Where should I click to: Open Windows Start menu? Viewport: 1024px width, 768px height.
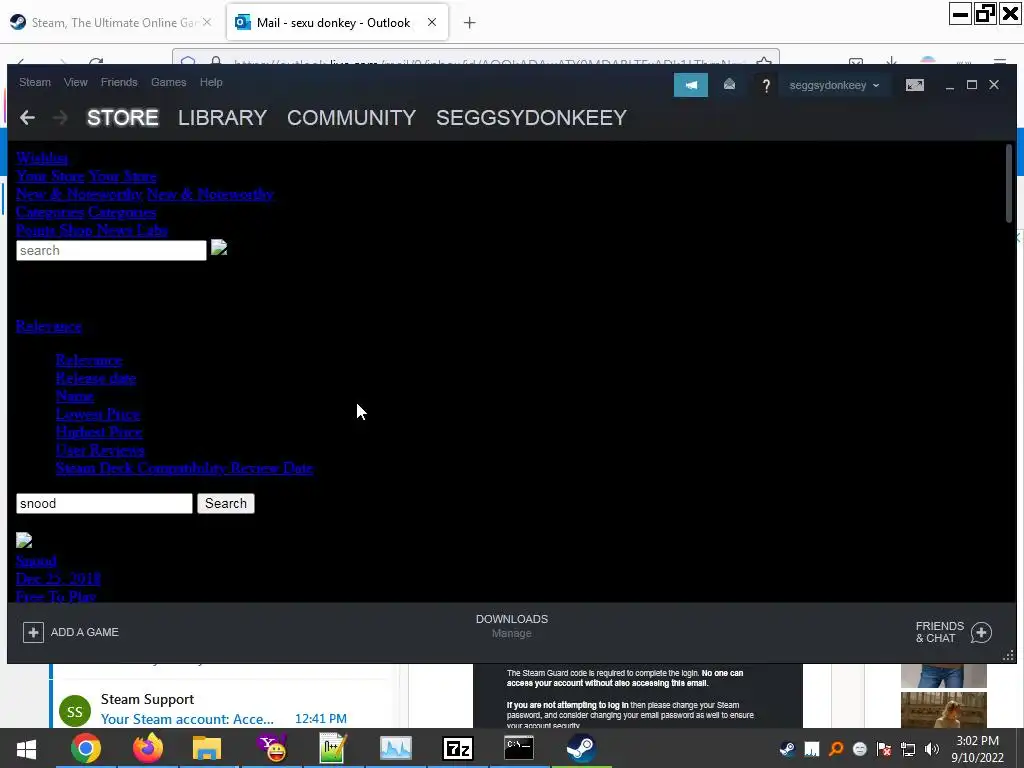point(26,748)
